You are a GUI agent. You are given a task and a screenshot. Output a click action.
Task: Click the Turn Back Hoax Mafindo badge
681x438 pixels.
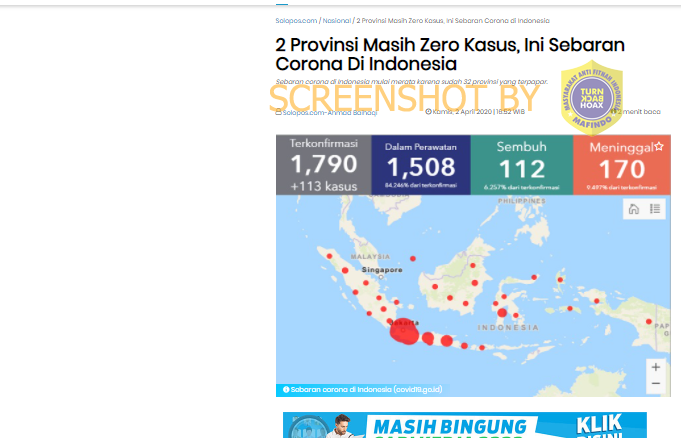[x=592, y=98]
